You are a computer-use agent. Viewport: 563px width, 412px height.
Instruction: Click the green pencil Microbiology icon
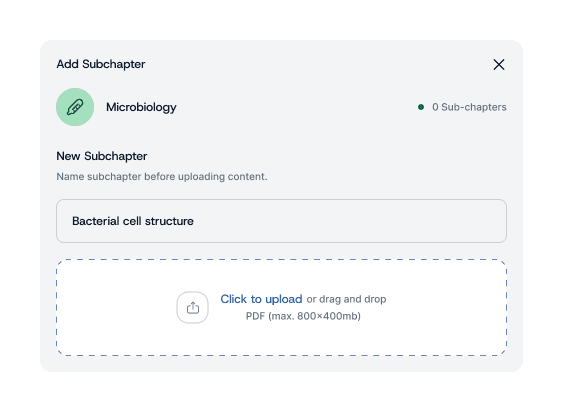(x=75, y=107)
